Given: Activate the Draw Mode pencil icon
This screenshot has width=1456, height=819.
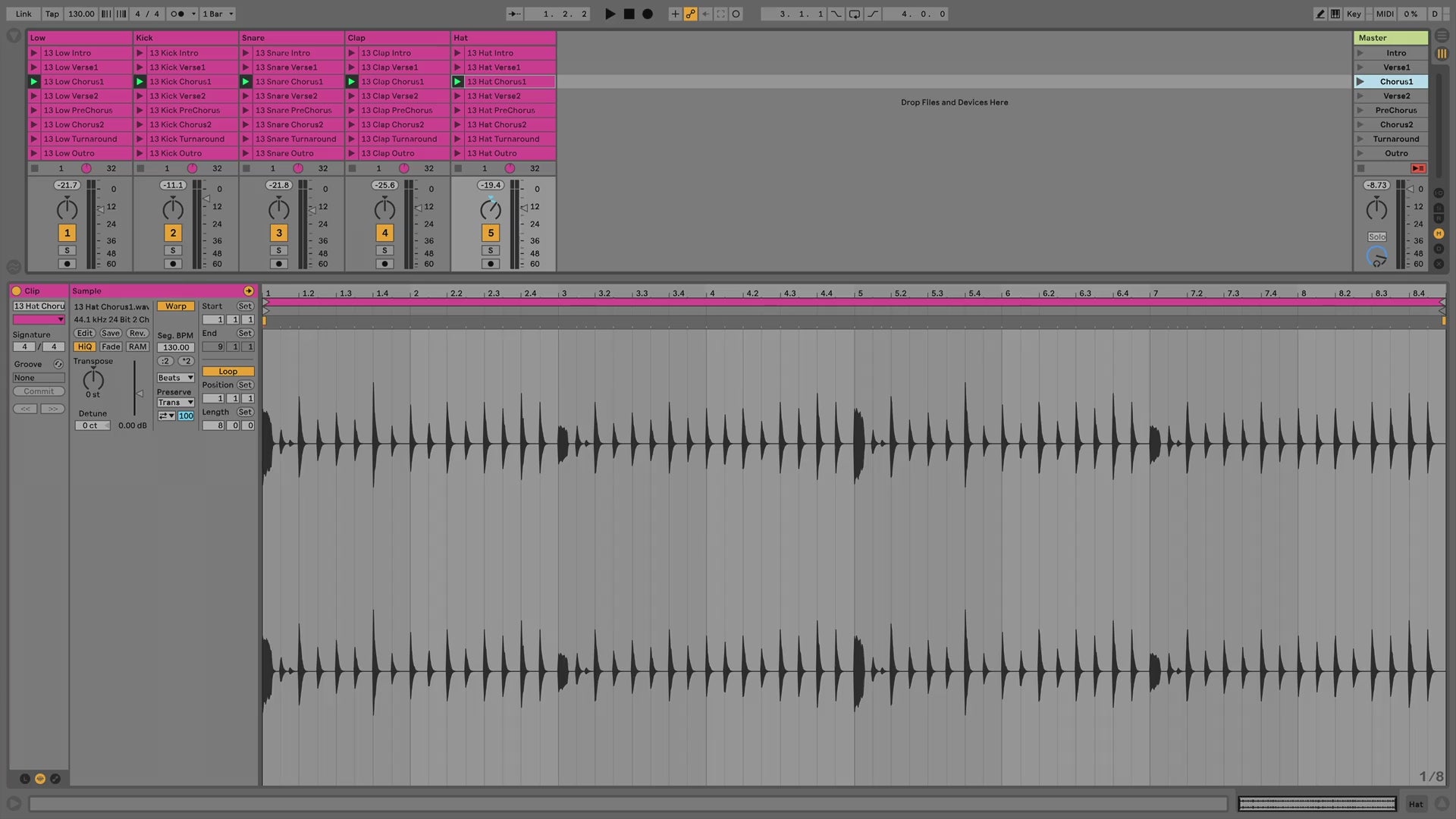Looking at the screenshot, I should pos(1320,14).
